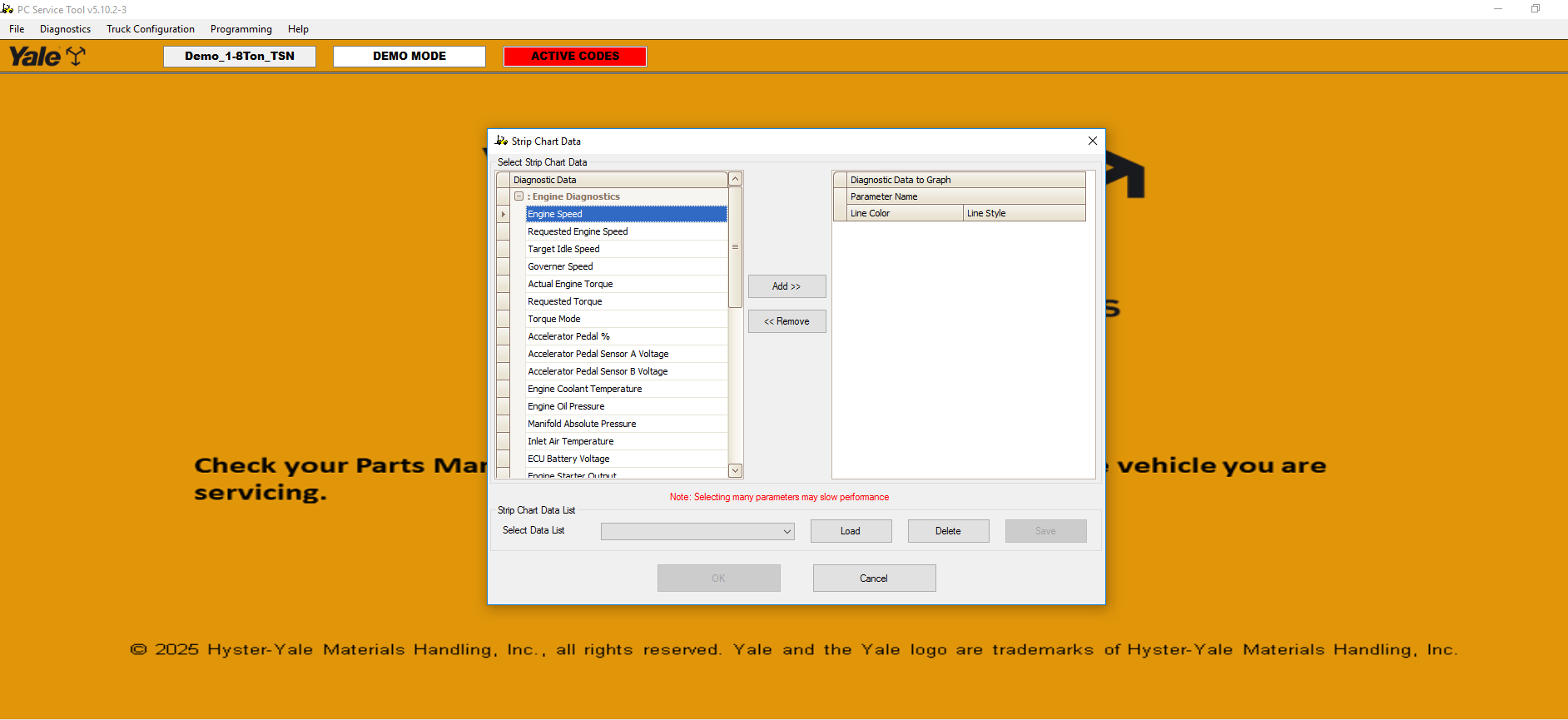Screen dimensions: 1568x720
Task: Click the ACTIVE CODES red button
Action: pos(575,56)
